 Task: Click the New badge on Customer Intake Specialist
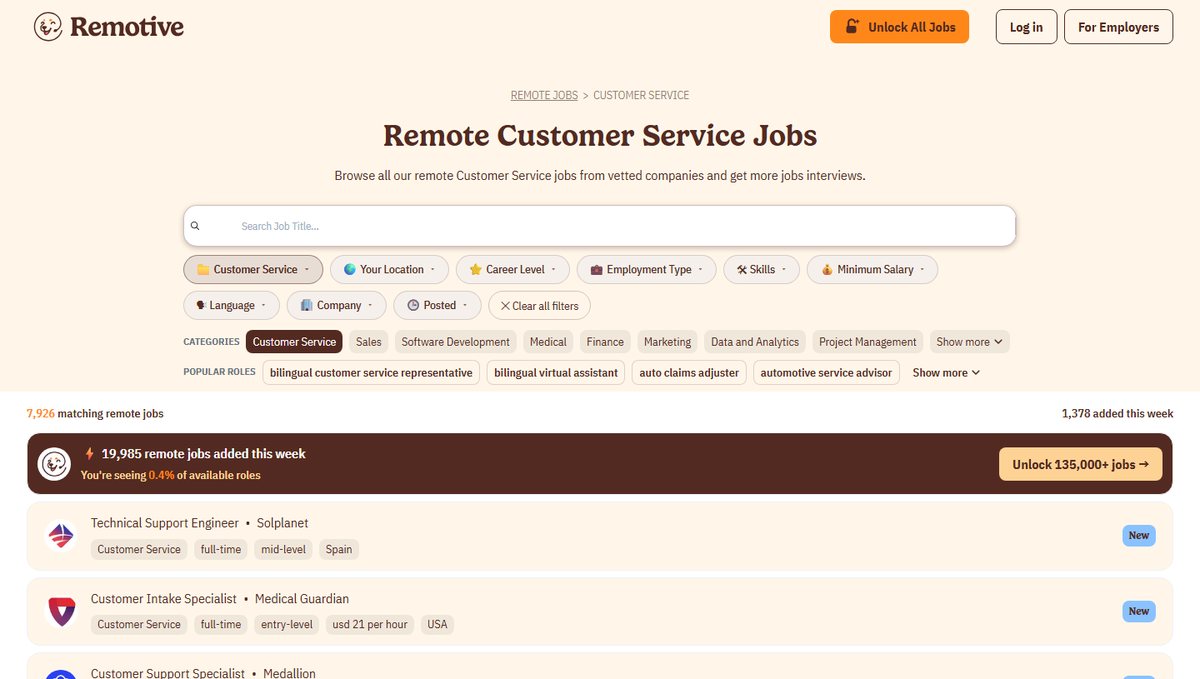tap(1139, 611)
